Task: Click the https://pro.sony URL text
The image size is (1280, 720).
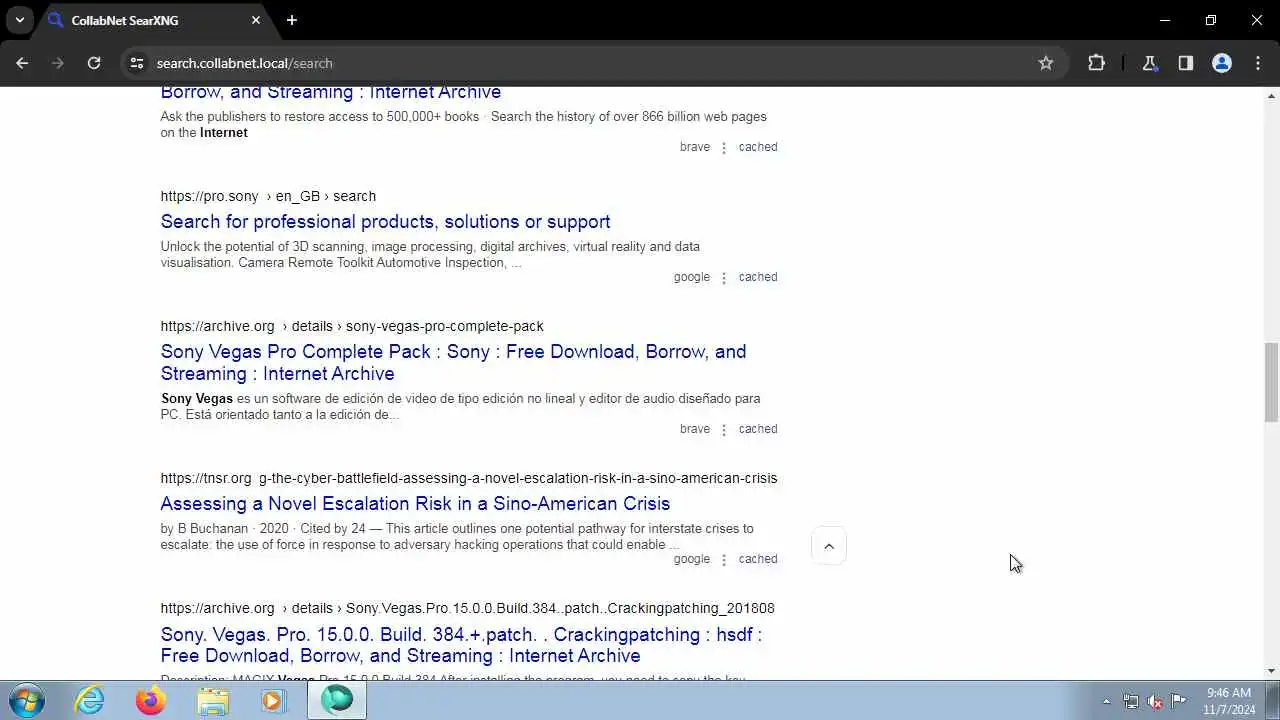Action: click(x=209, y=196)
